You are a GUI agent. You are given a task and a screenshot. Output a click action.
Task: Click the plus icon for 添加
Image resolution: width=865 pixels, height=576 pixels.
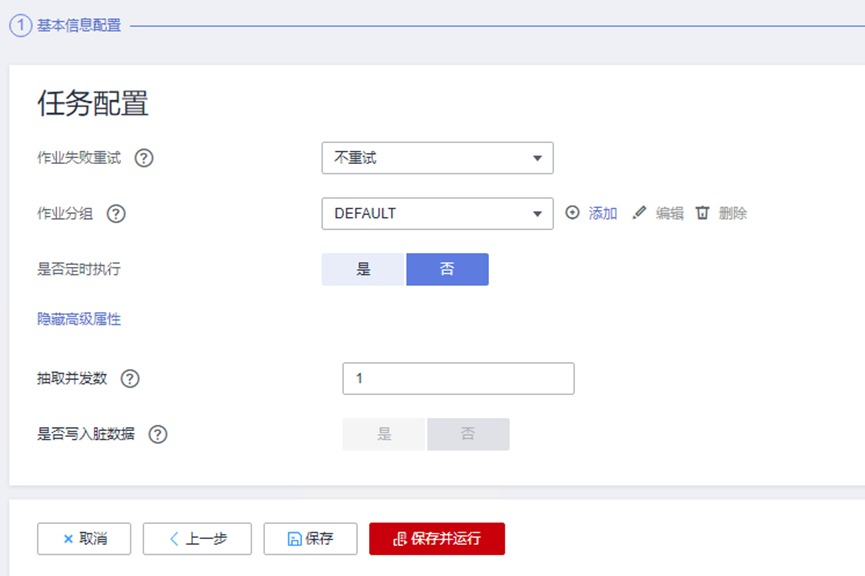pos(573,213)
